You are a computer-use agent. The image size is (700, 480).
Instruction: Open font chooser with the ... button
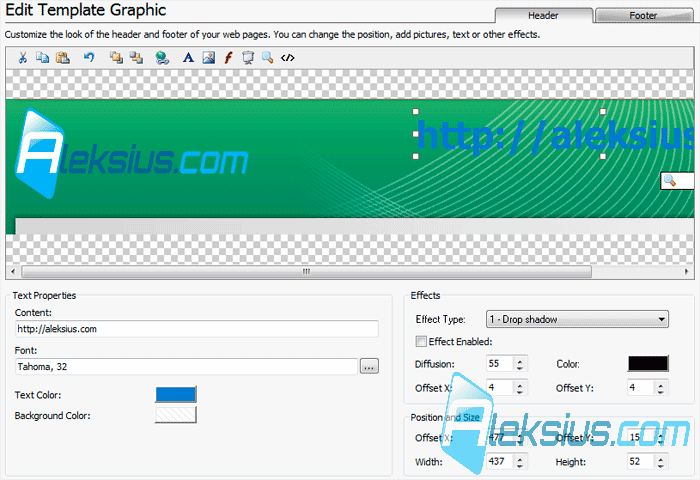369,367
